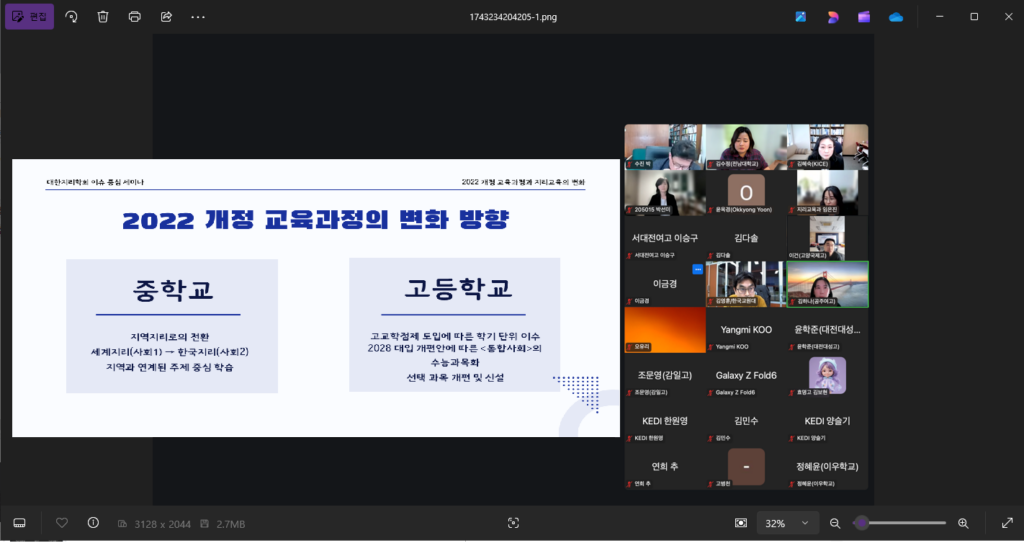The image size is (1024, 543).
Task: Zoom in with the plus magnifier
Action: click(963, 523)
